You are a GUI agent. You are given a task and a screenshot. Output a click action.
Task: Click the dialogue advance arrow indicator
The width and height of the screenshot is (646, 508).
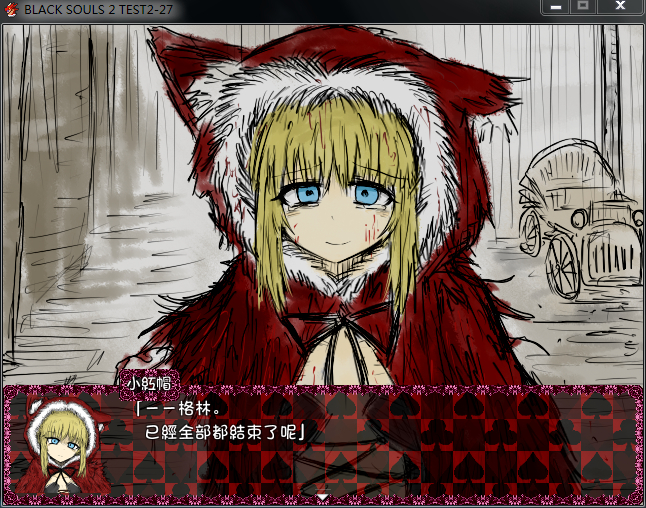323,497
